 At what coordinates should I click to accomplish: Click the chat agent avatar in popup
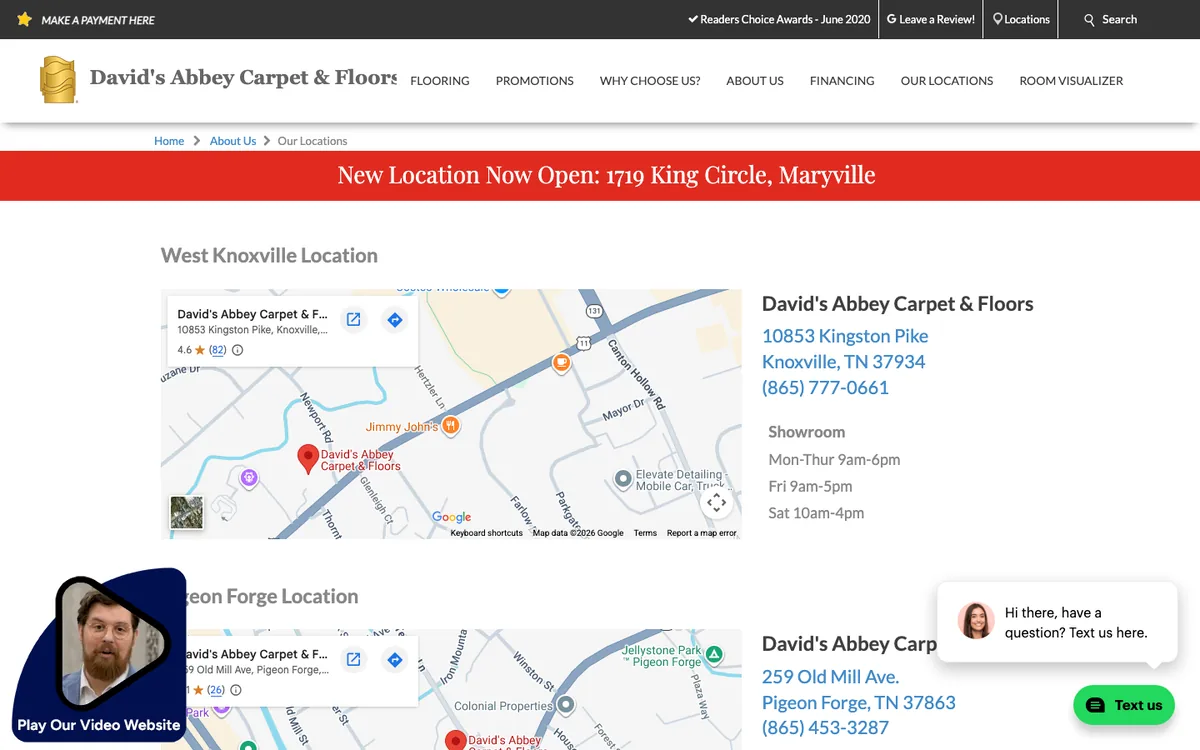point(976,621)
